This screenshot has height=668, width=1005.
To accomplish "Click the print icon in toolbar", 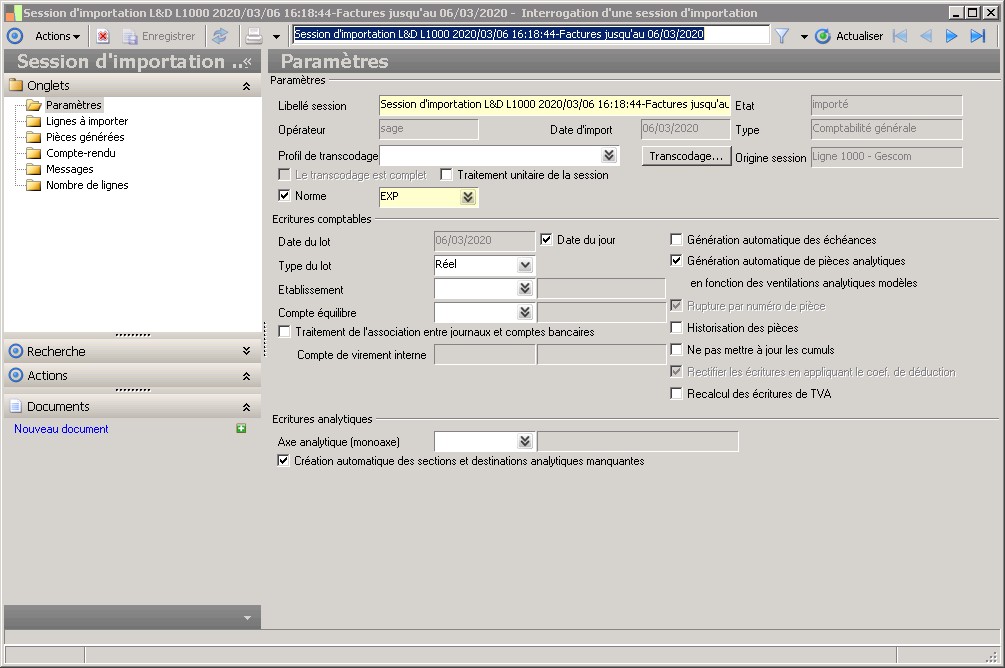I will [x=254, y=36].
